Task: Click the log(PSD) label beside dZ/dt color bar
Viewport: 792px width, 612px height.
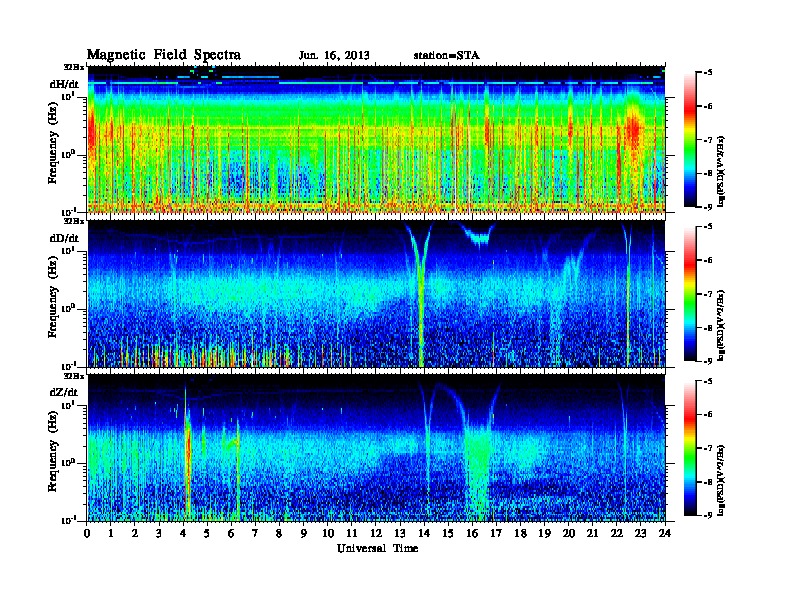Action: click(x=722, y=480)
